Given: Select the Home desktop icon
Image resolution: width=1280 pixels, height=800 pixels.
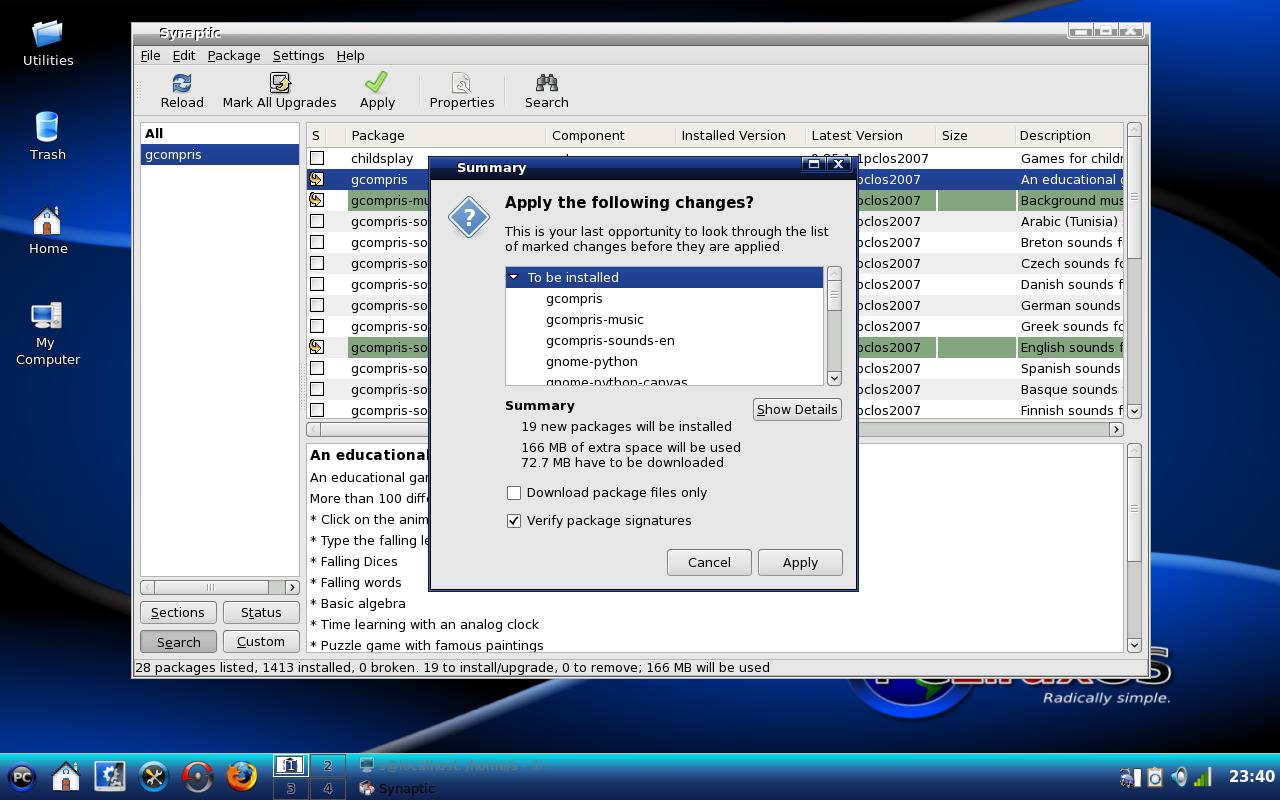Looking at the screenshot, I should tap(48, 221).
